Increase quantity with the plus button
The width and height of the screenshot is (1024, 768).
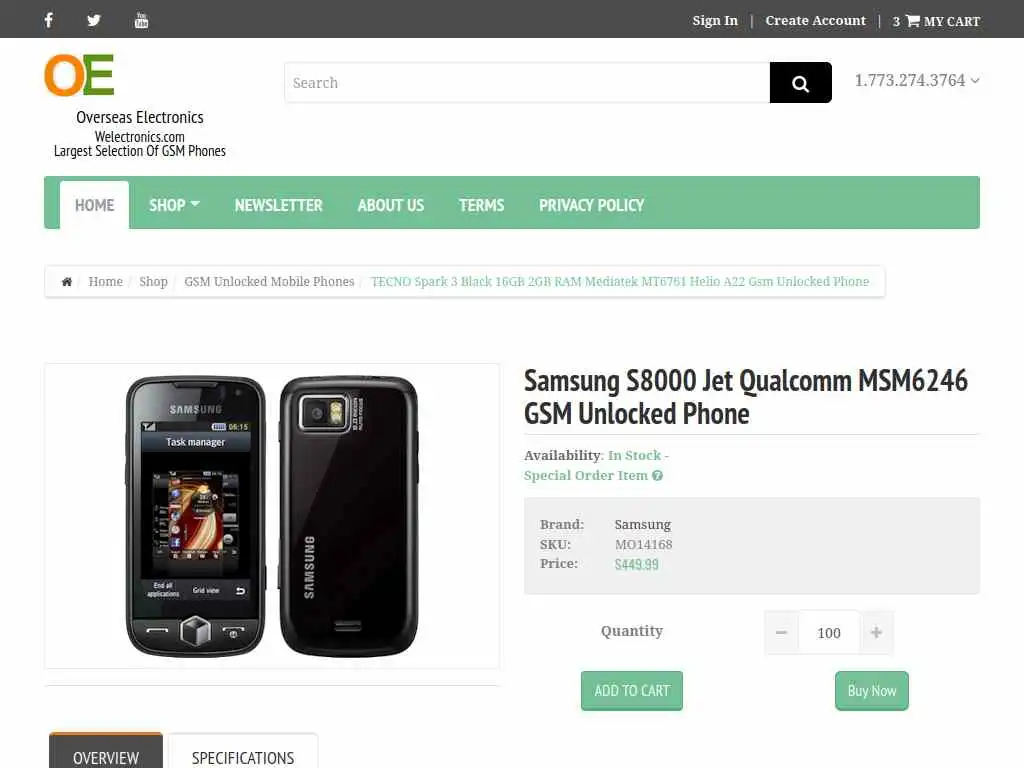point(876,632)
